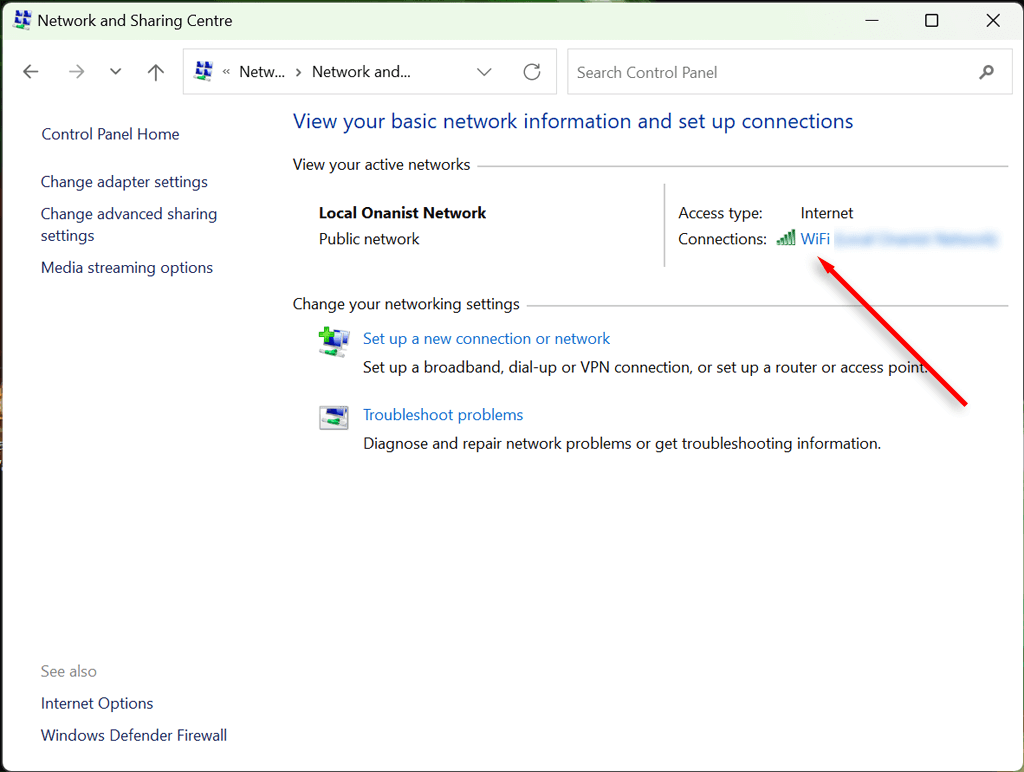Click the Back navigation arrow
This screenshot has height=772, width=1024.
pos(31,72)
